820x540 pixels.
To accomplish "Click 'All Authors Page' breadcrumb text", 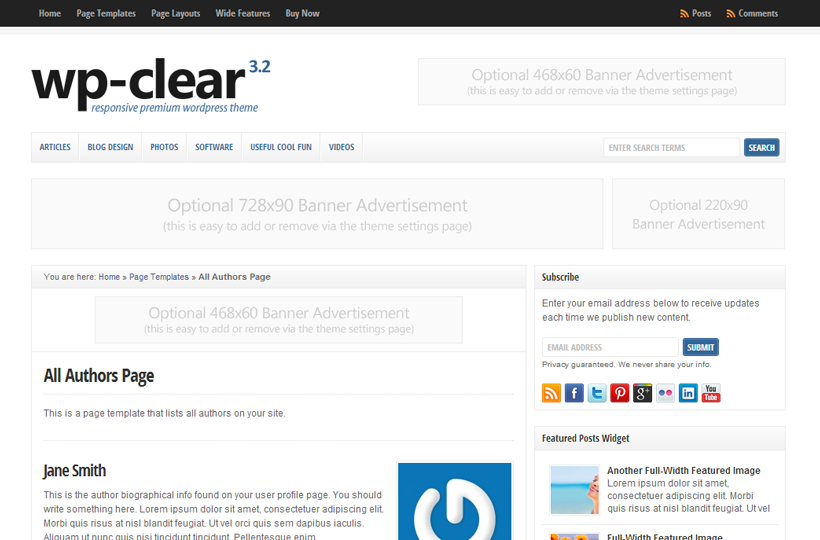I will tap(234, 277).
